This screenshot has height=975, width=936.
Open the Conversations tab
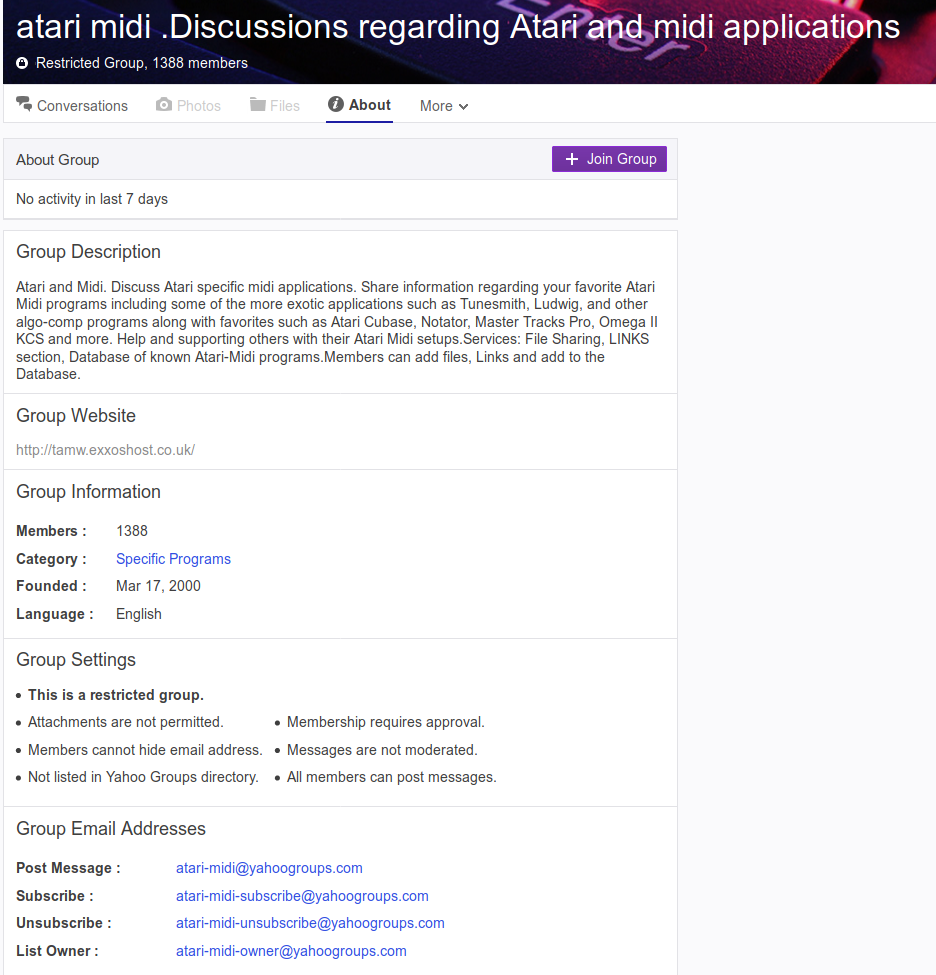[x=72, y=105]
